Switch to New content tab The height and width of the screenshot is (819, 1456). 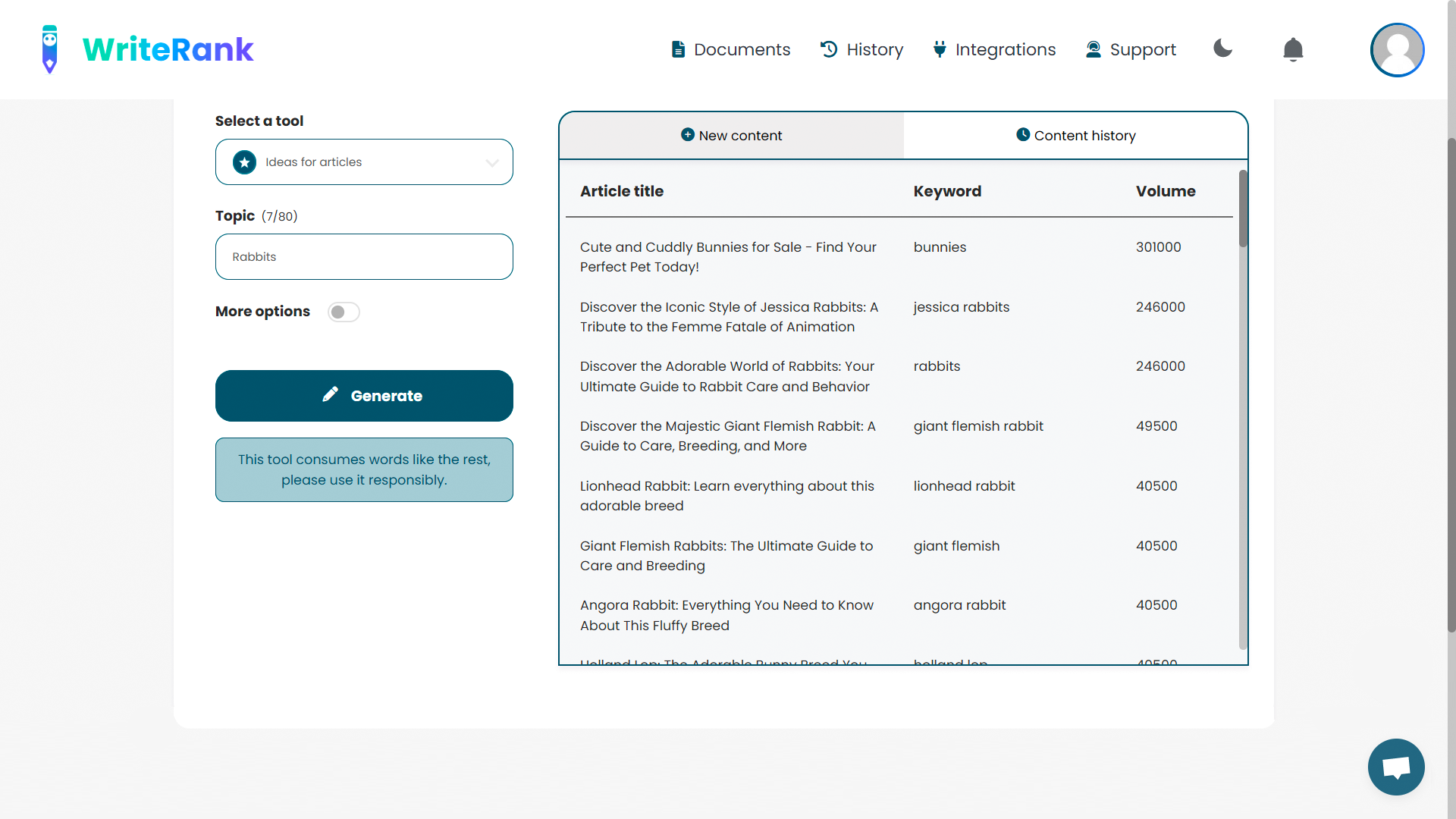tap(731, 135)
